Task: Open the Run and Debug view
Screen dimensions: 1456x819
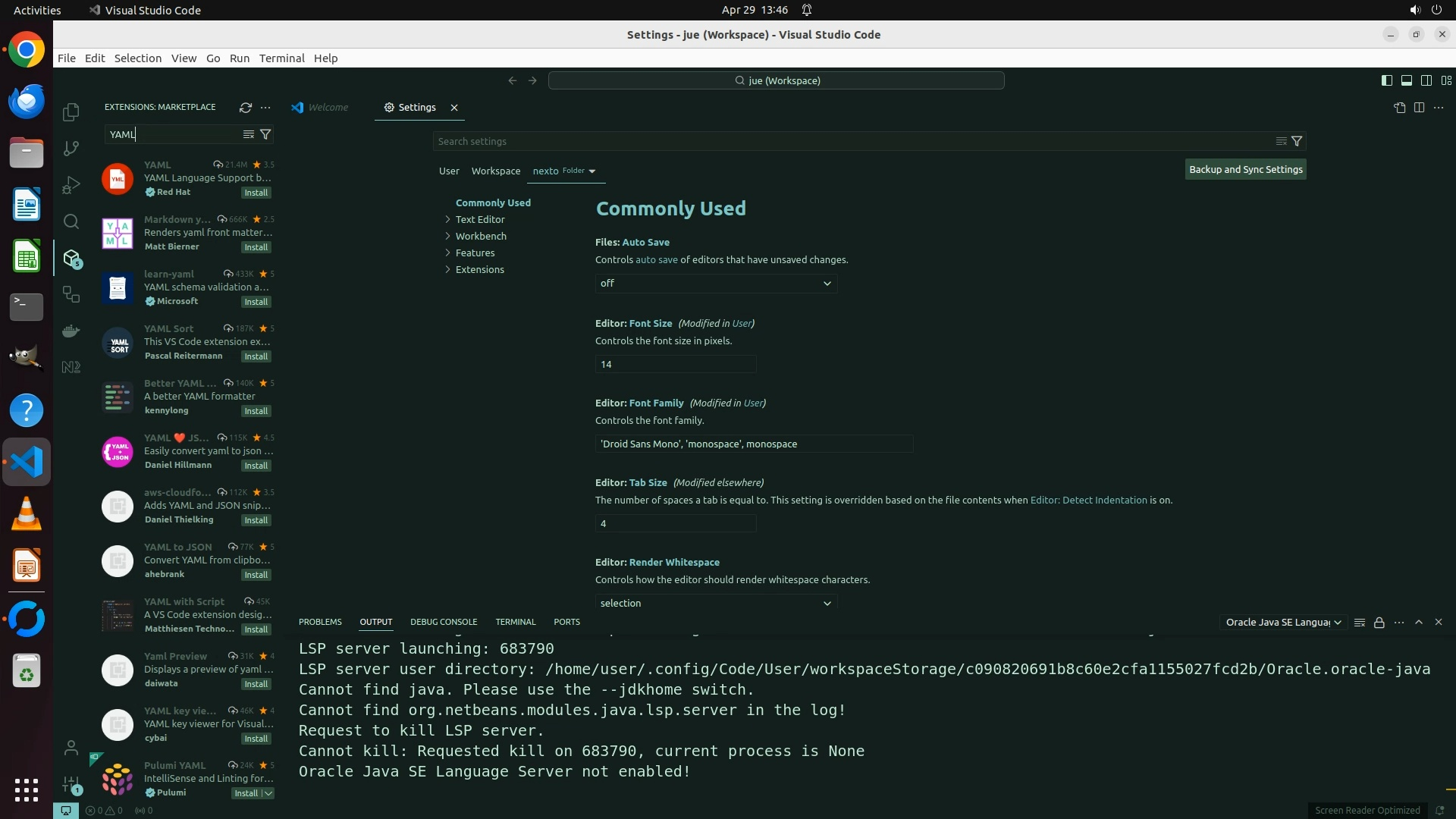Action: (x=71, y=185)
